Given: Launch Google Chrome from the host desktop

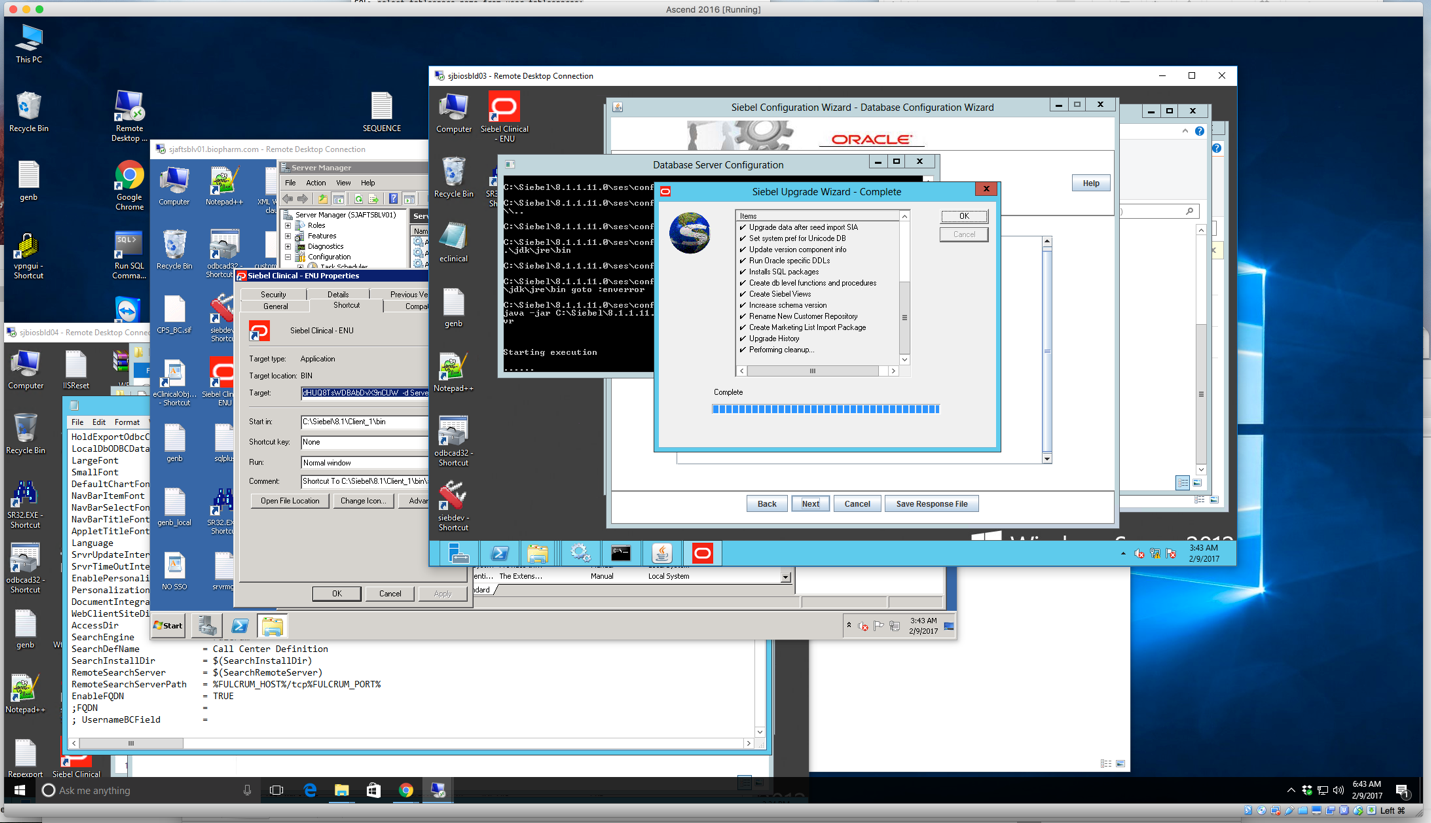Looking at the screenshot, I should click(x=129, y=185).
